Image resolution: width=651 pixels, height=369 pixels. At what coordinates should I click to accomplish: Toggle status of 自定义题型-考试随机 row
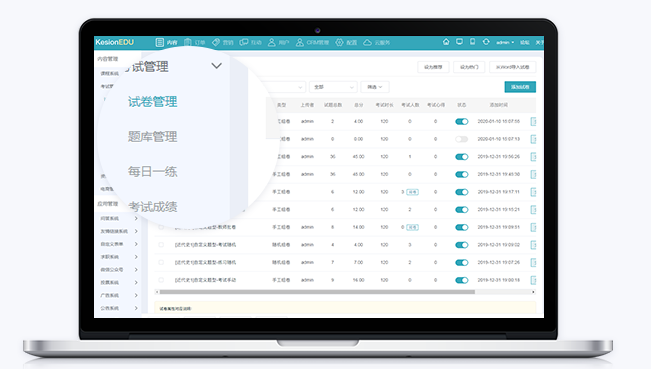pyautogui.click(x=461, y=245)
